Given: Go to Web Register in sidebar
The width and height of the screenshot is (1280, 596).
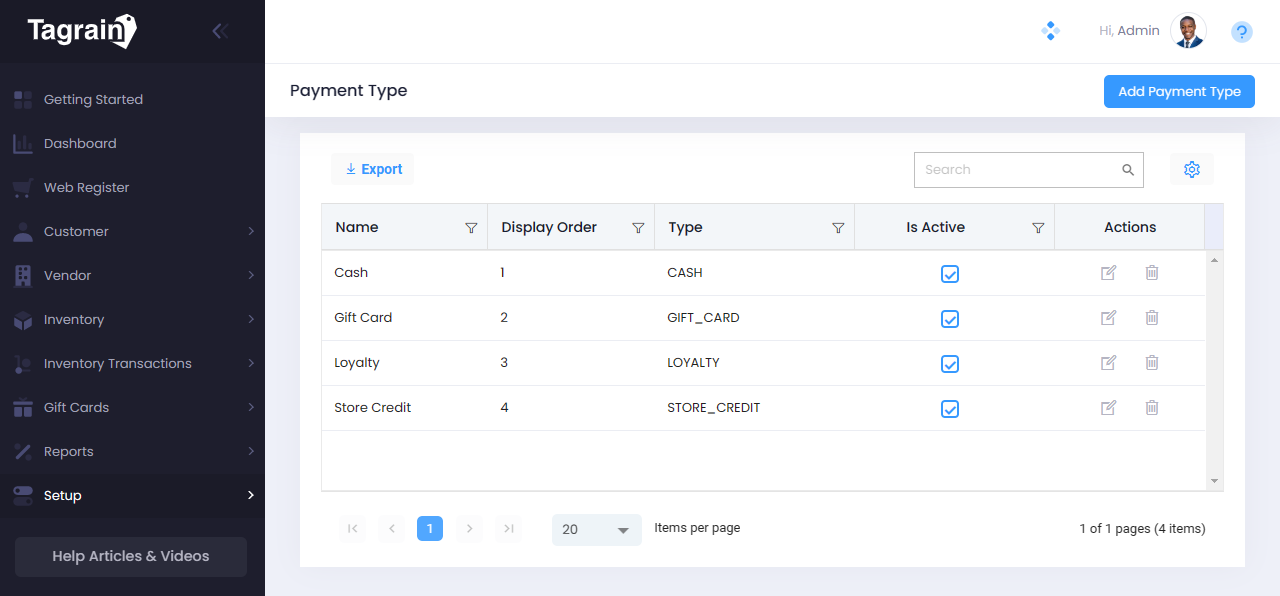Looking at the screenshot, I should click(86, 188).
